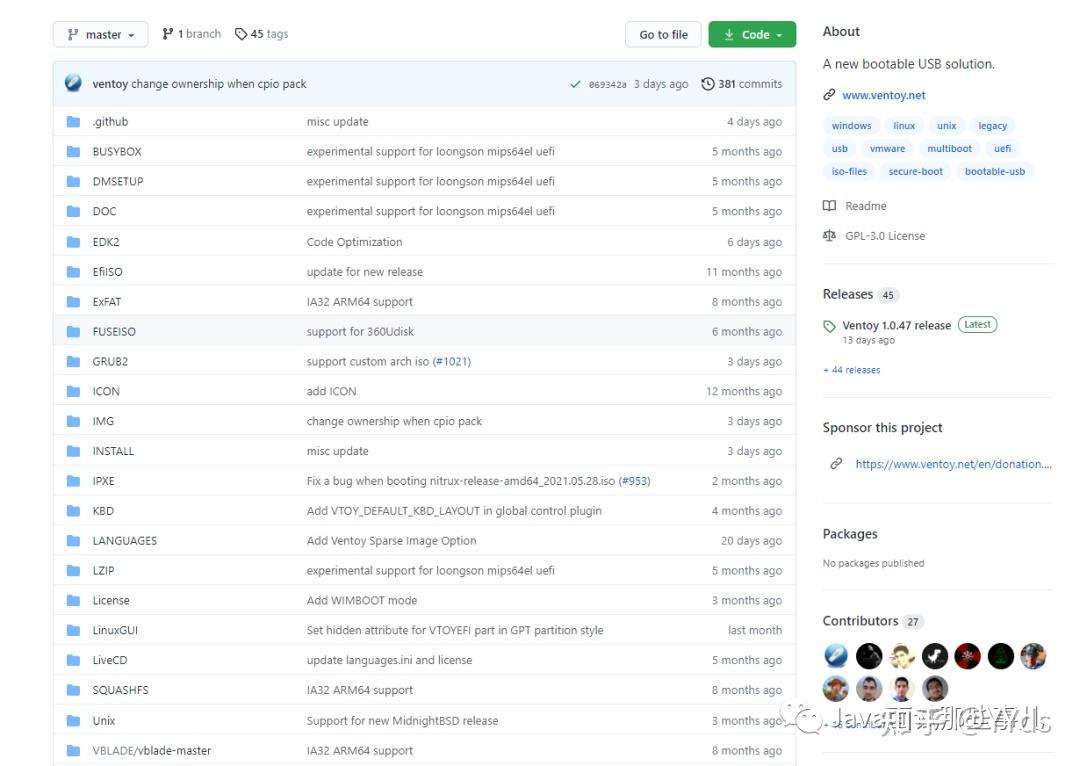Open the www.ventoy.net website link

[x=883, y=95]
